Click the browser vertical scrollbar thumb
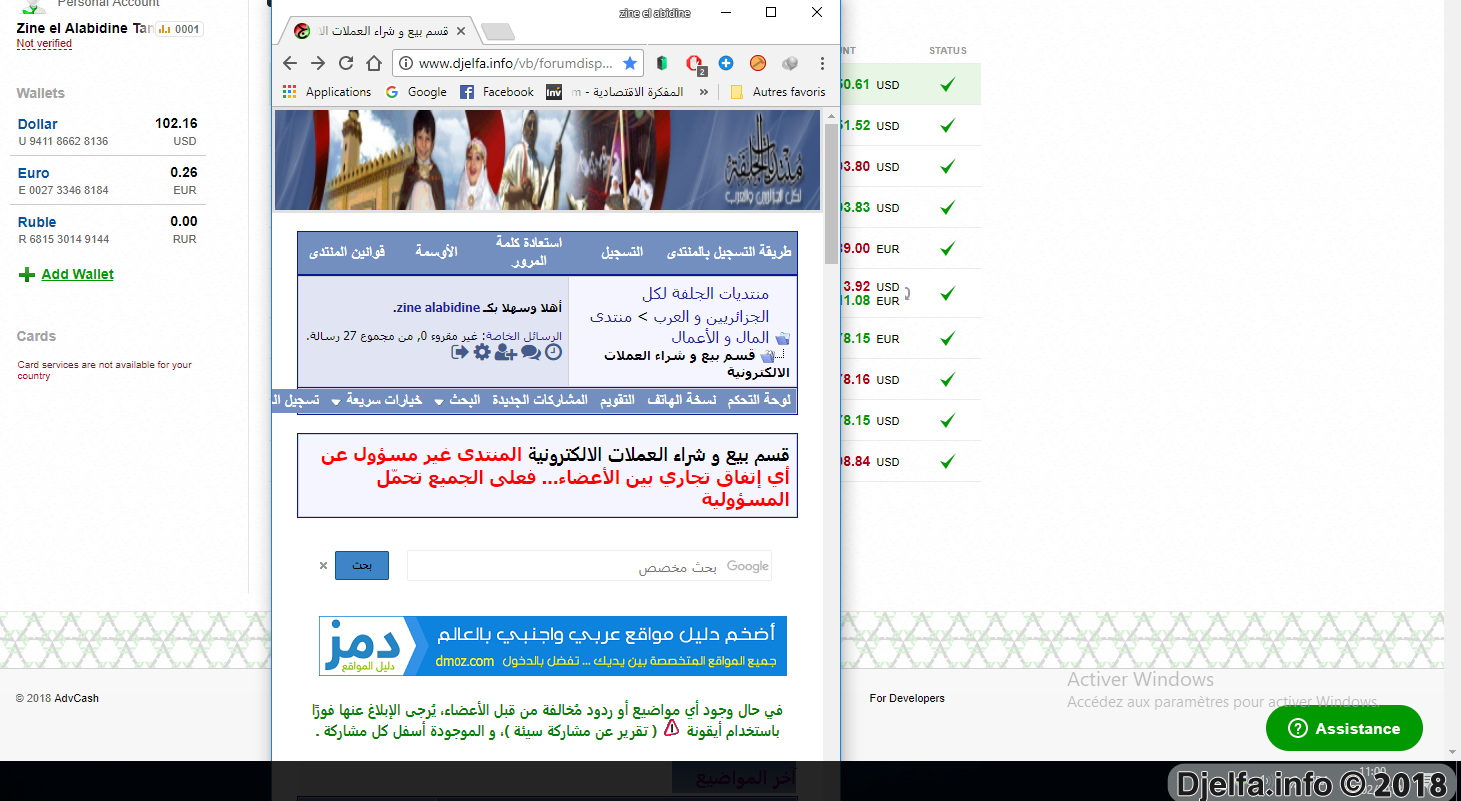The image size is (1461, 801). coord(831,194)
